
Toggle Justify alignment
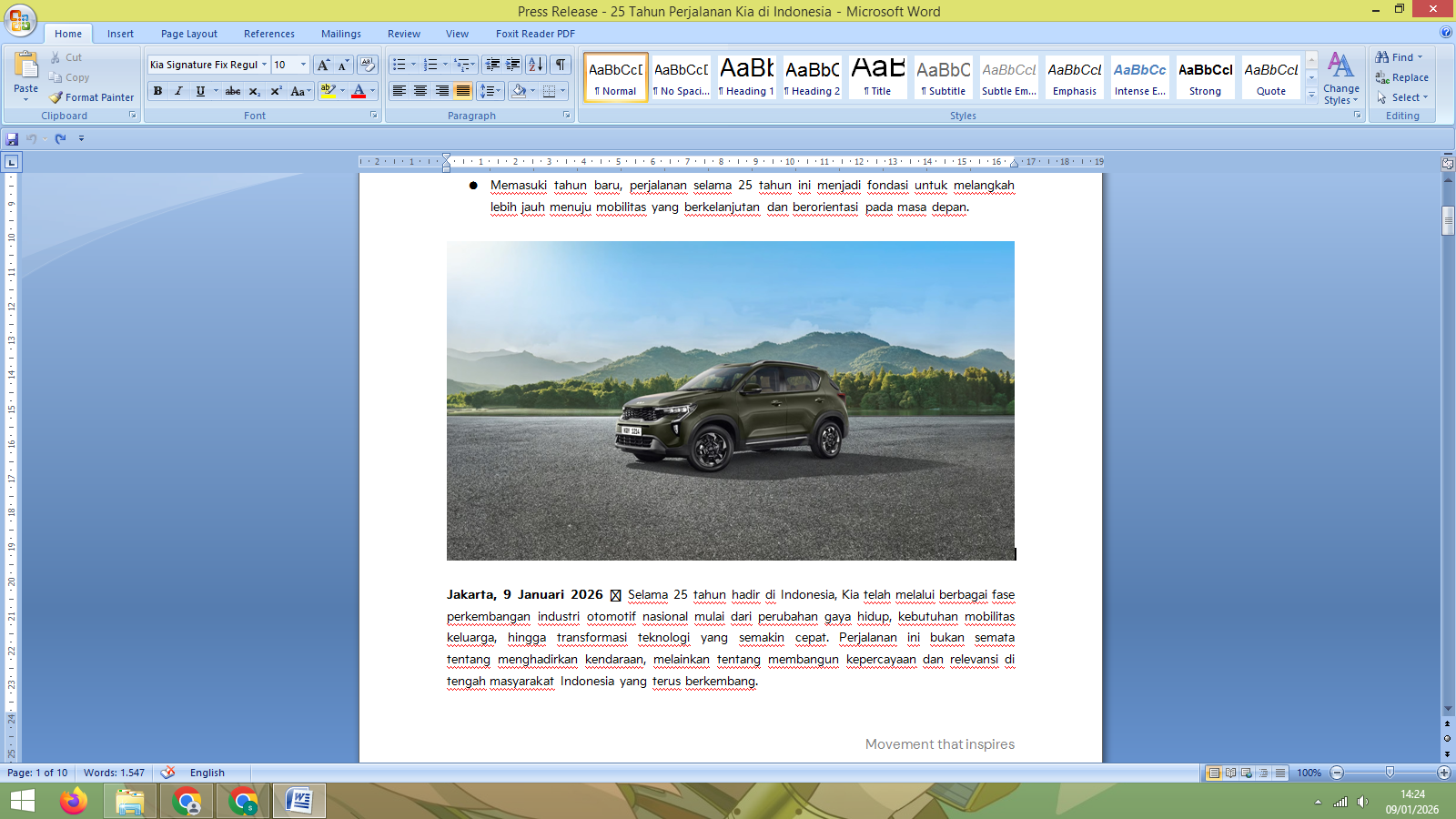click(462, 91)
